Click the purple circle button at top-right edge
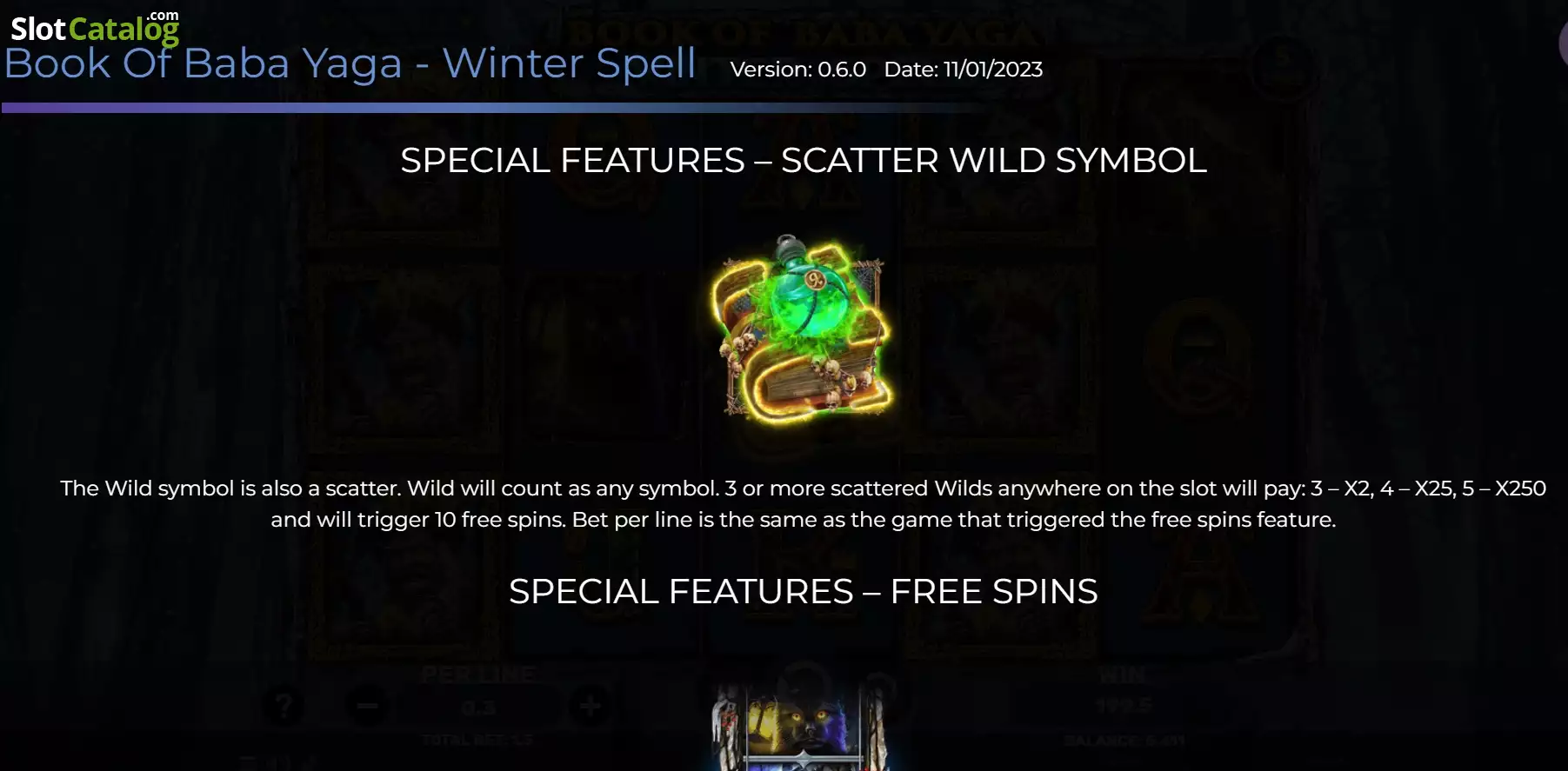Viewport: 1568px width, 771px height. click(1563, 42)
